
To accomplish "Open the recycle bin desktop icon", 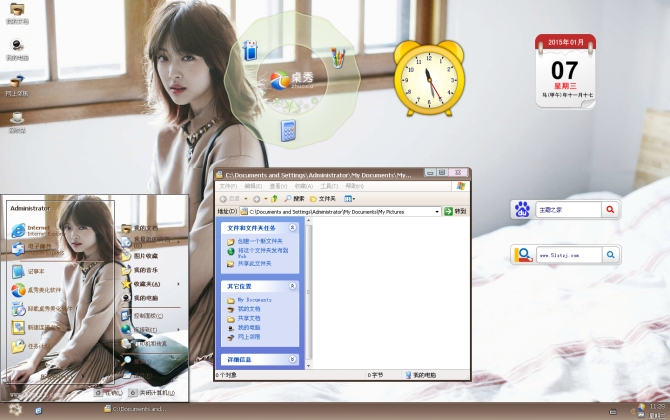I will 17,122.
